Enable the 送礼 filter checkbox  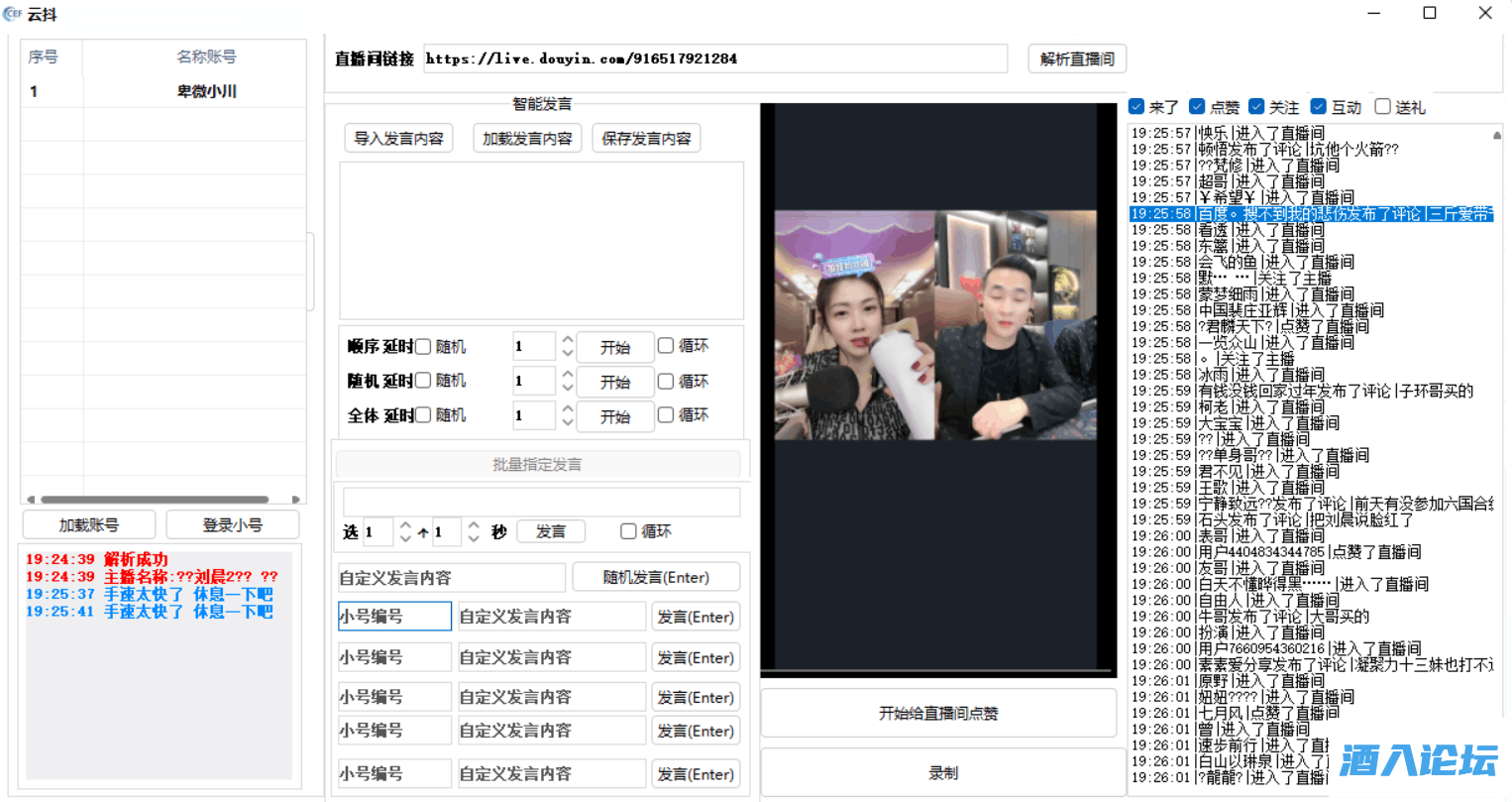1383,107
